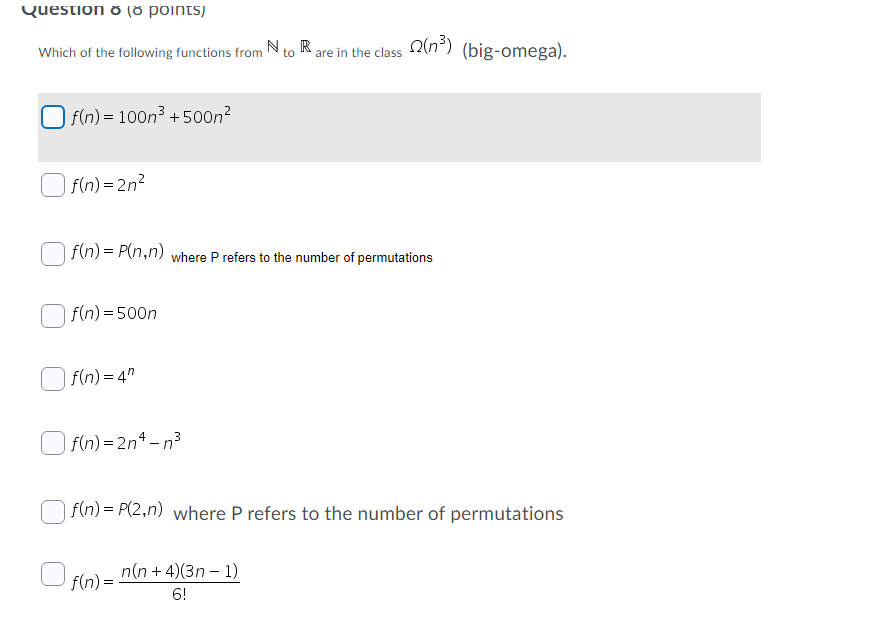This screenshot has width=878, height=637.
Task: Select the answer f(n) = P(n,n)
Action: tap(51, 253)
